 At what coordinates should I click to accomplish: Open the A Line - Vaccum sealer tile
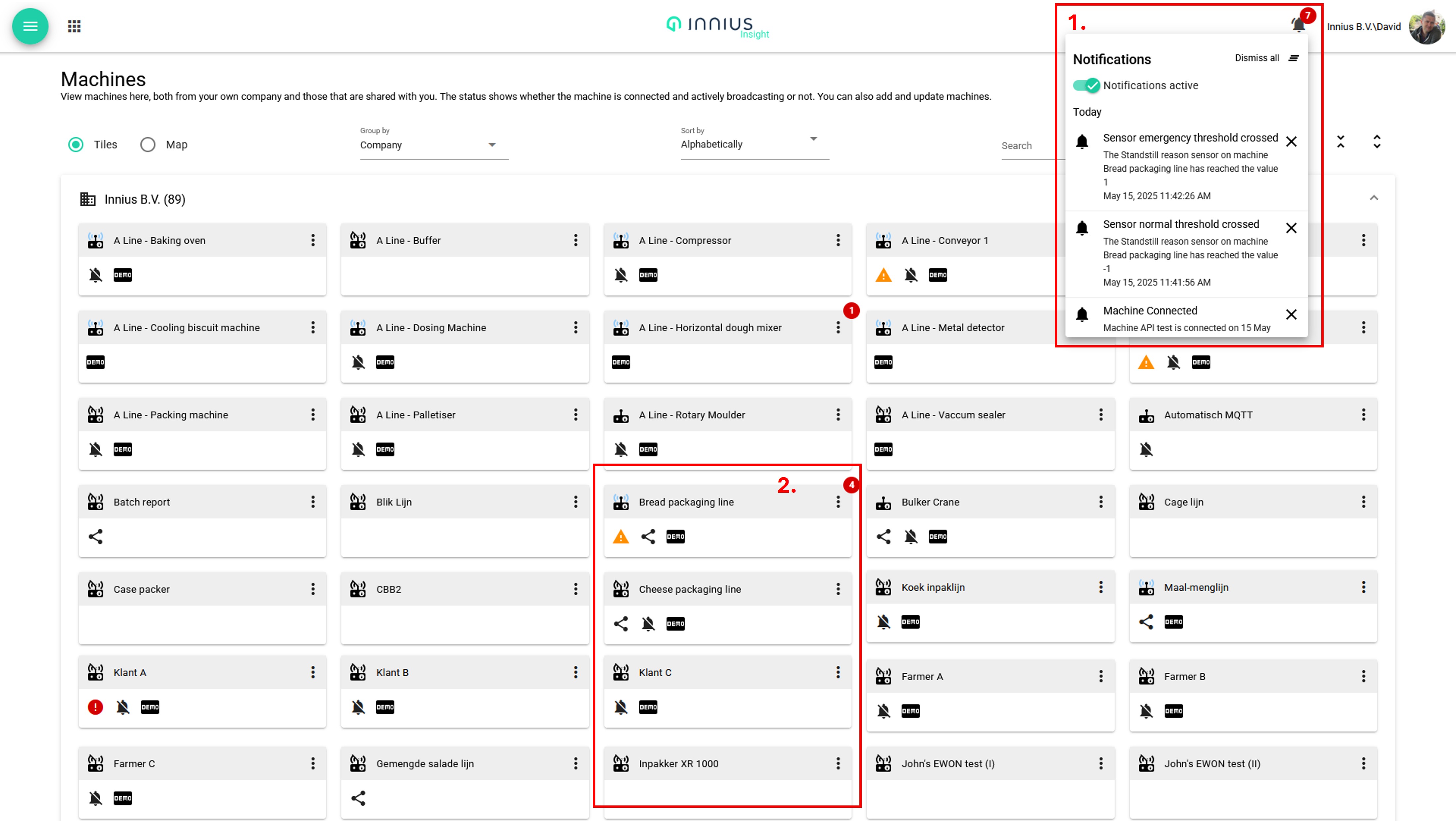tap(990, 434)
